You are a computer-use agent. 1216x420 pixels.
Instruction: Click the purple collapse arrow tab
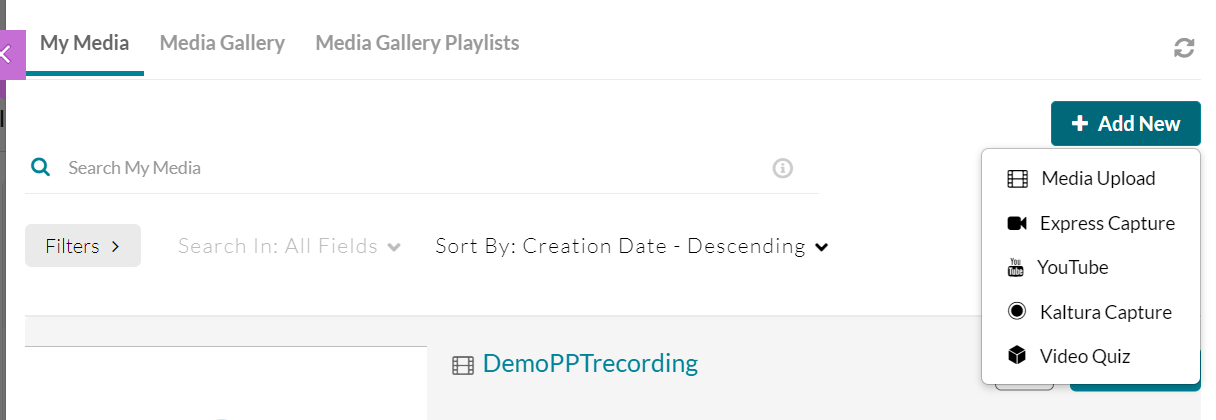tap(10, 55)
